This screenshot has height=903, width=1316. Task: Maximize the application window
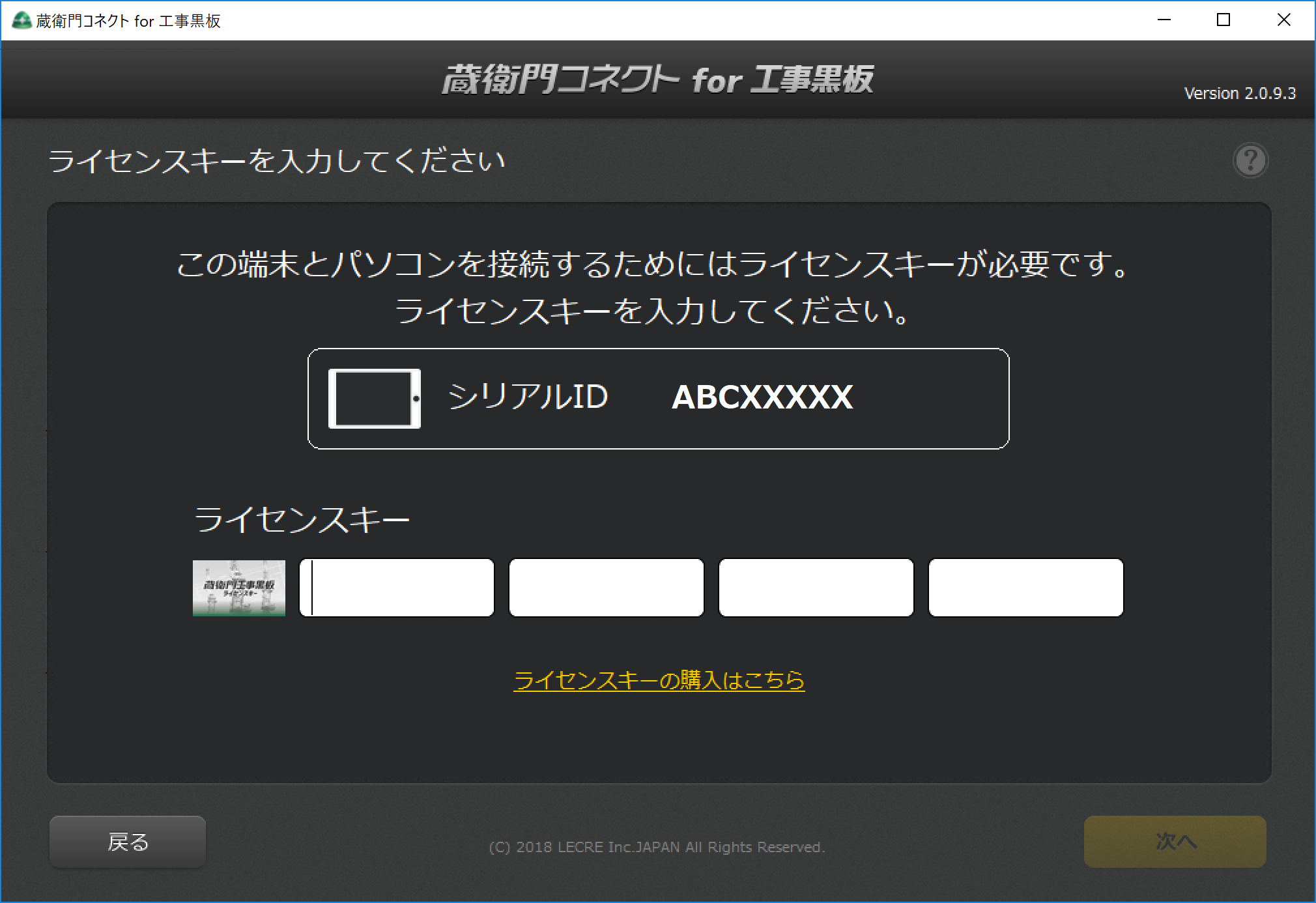coord(1223,20)
